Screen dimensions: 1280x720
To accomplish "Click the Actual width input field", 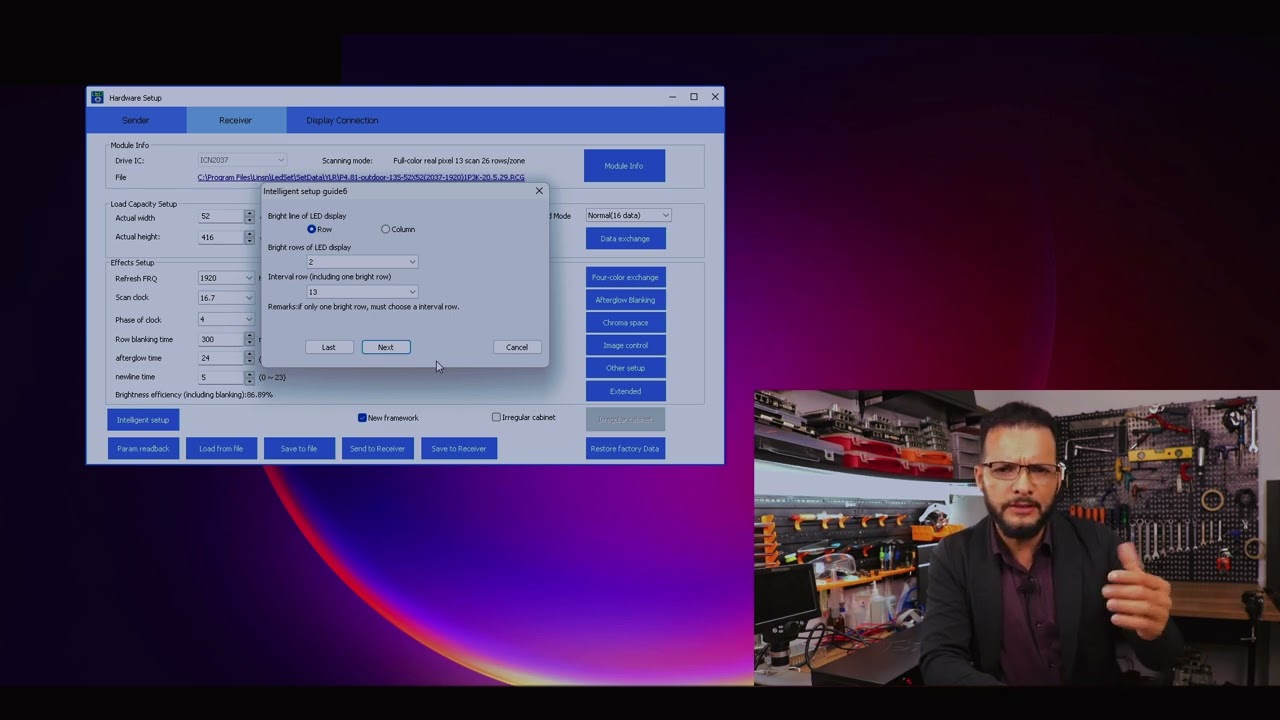I will (x=220, y=216).
